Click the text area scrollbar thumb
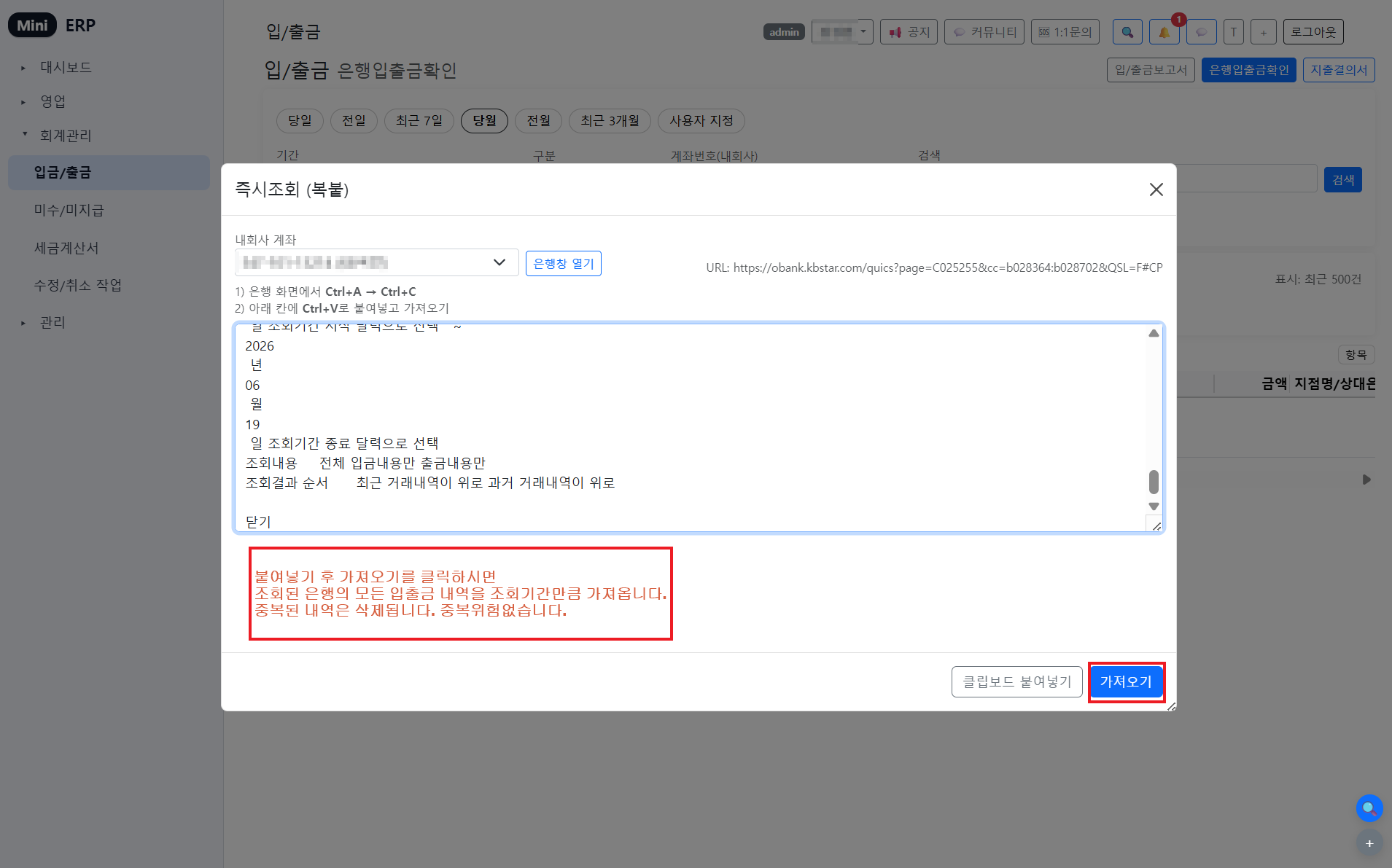Image resolution: width=1392 pixels, height=868 pixels. tap(1154, 482)
